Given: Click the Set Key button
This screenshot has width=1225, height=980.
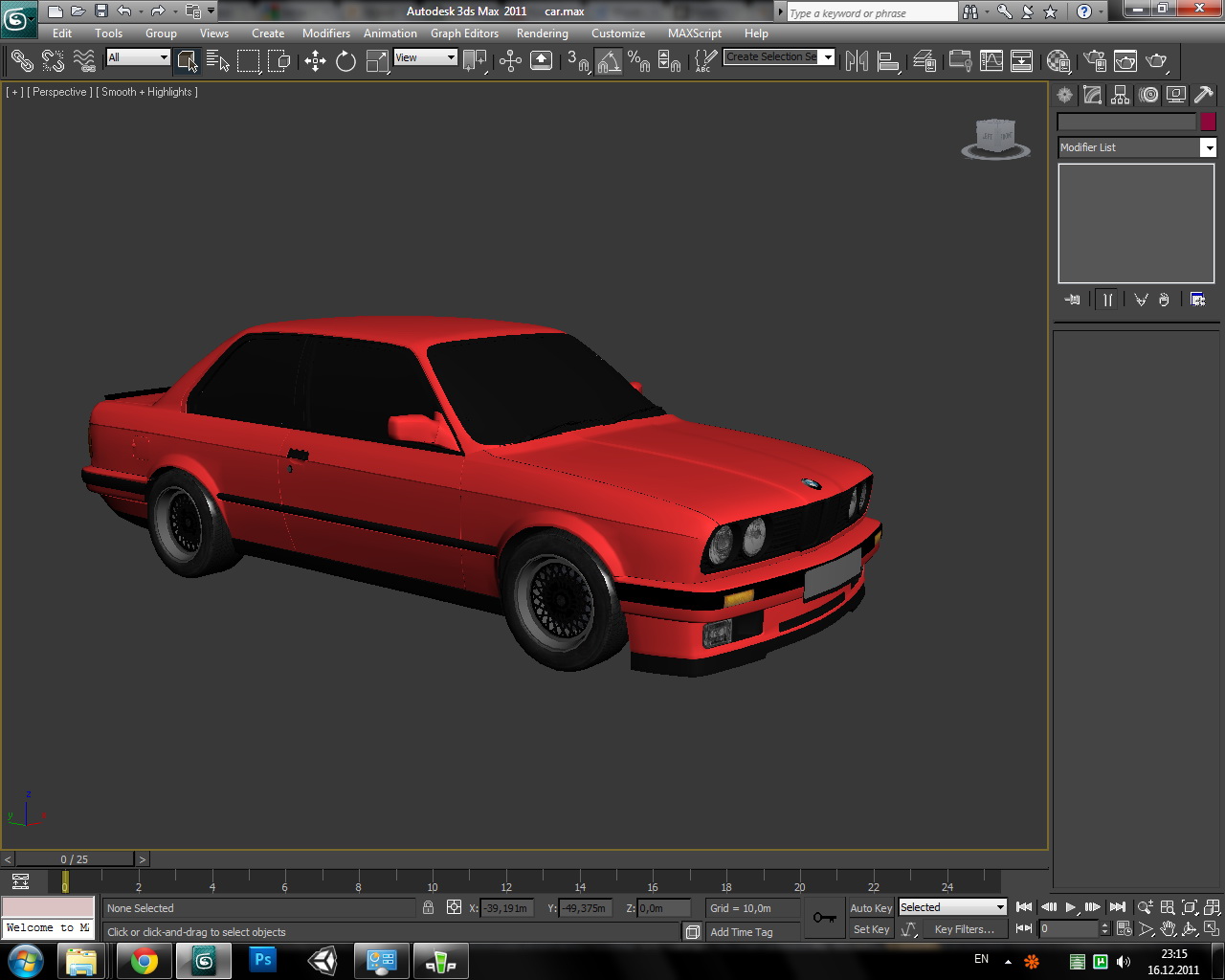Looking at the screenshot, I should pos(872,929).
